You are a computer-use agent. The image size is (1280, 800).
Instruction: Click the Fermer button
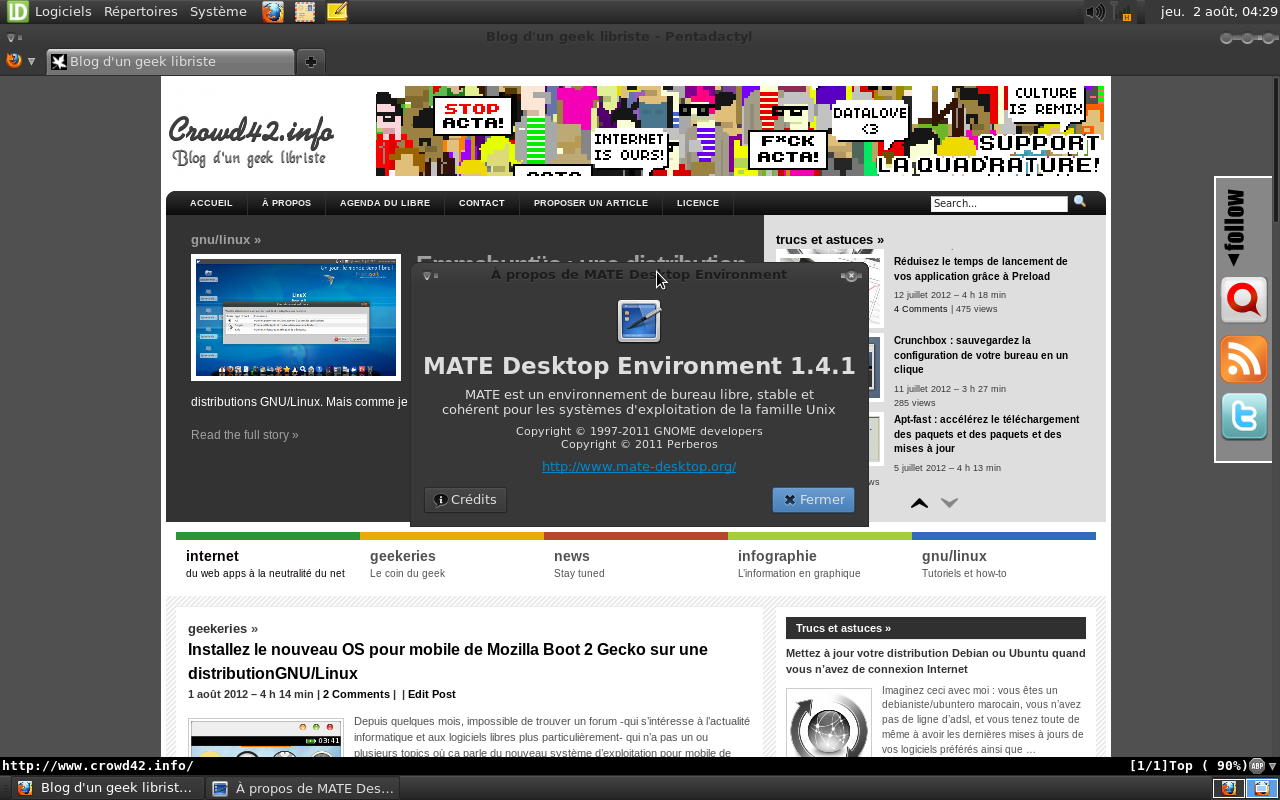pyautogui.click(x=813, y=500)
